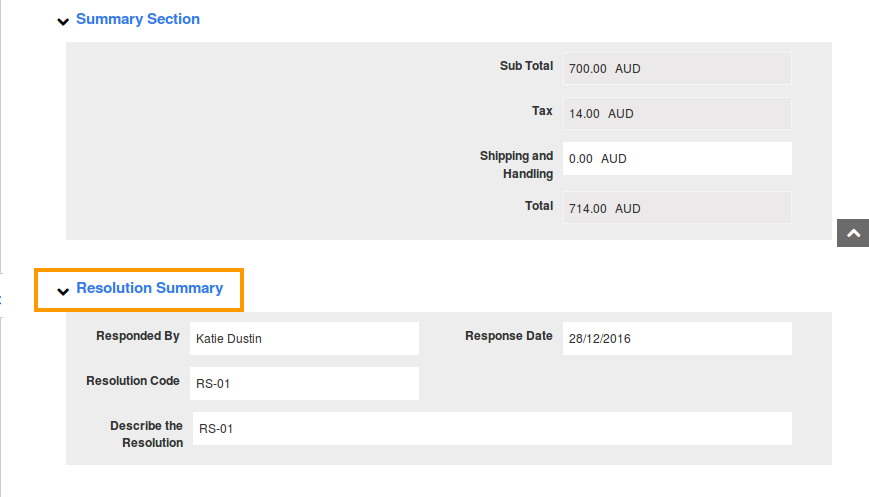Edit the Responded By field
The width and height of the screenshot is (869, 497).
pyautogui.click(x=304, y=339)
